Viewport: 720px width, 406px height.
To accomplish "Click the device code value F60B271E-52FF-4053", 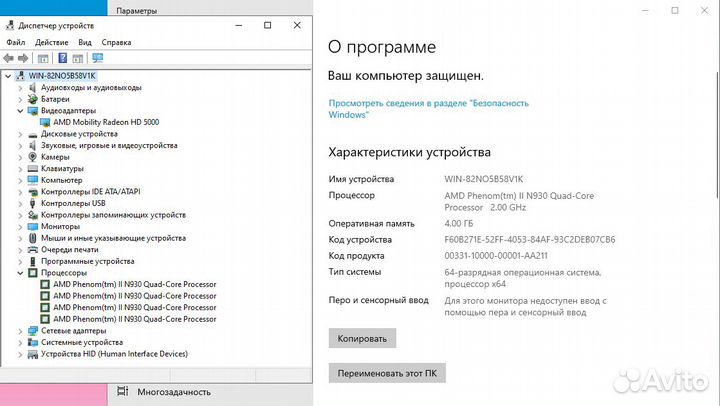I will pos(529,239).
